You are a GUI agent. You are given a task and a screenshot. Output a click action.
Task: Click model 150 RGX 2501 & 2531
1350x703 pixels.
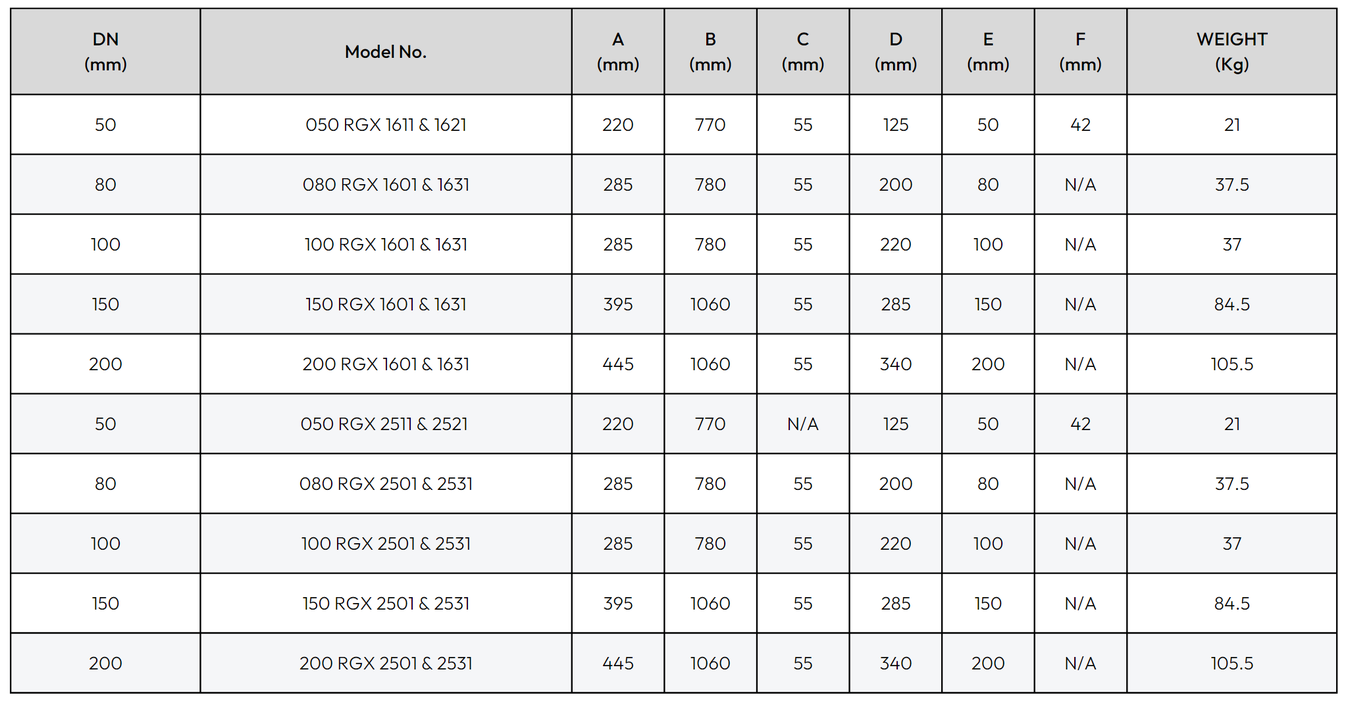(386, 604)
